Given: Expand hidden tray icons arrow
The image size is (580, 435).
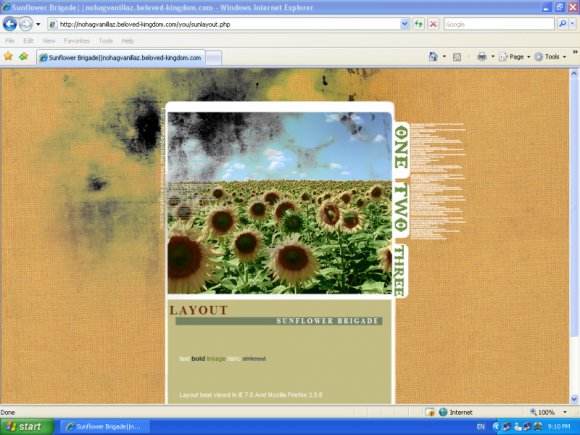Looking at the screenshot, I should point(496,427).
